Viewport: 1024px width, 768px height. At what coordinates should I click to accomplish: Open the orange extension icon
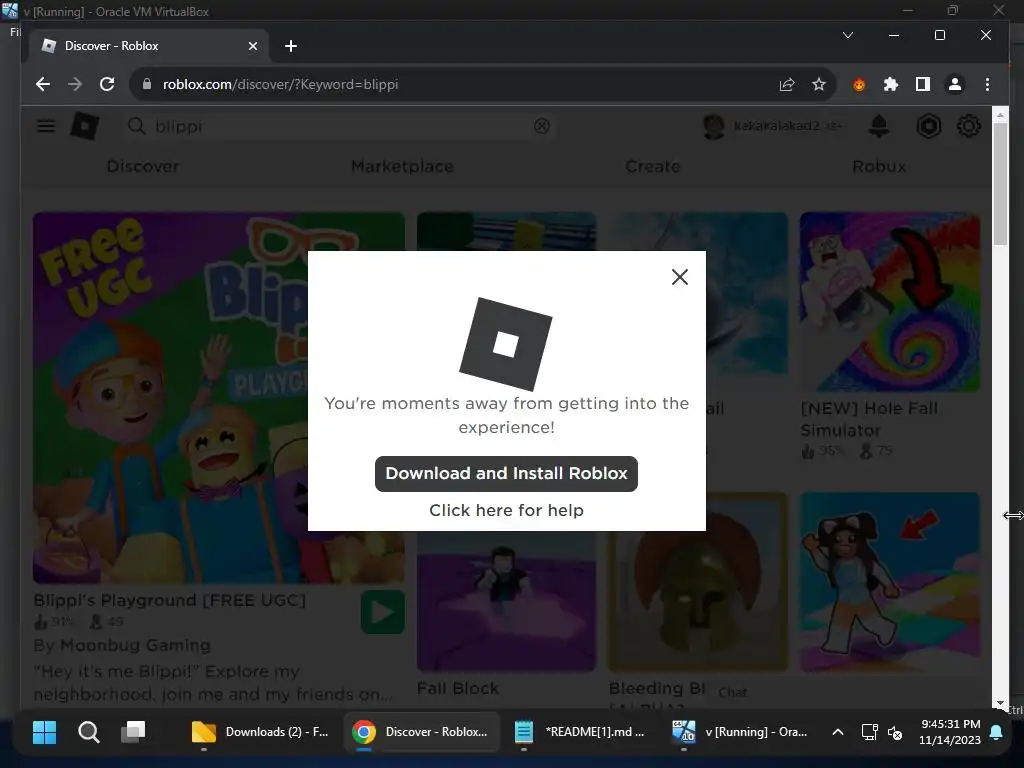[859, 84]
